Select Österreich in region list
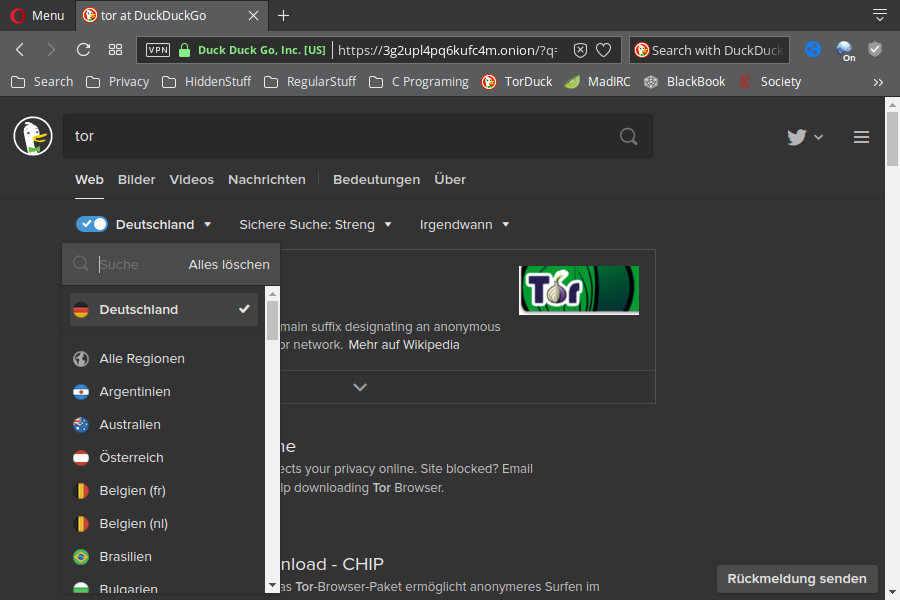 [x=164, y=458]
